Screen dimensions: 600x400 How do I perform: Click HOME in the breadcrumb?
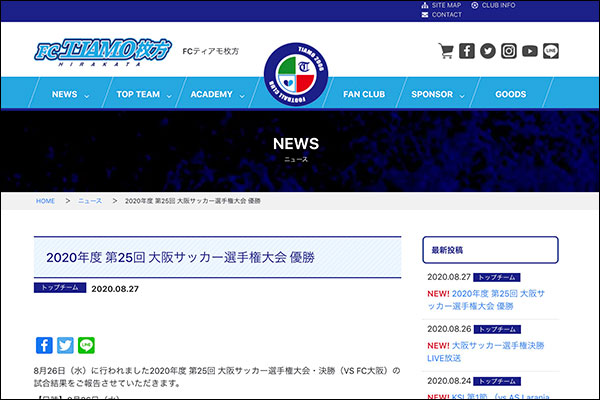pyautogui.click(x=46, y=201)
